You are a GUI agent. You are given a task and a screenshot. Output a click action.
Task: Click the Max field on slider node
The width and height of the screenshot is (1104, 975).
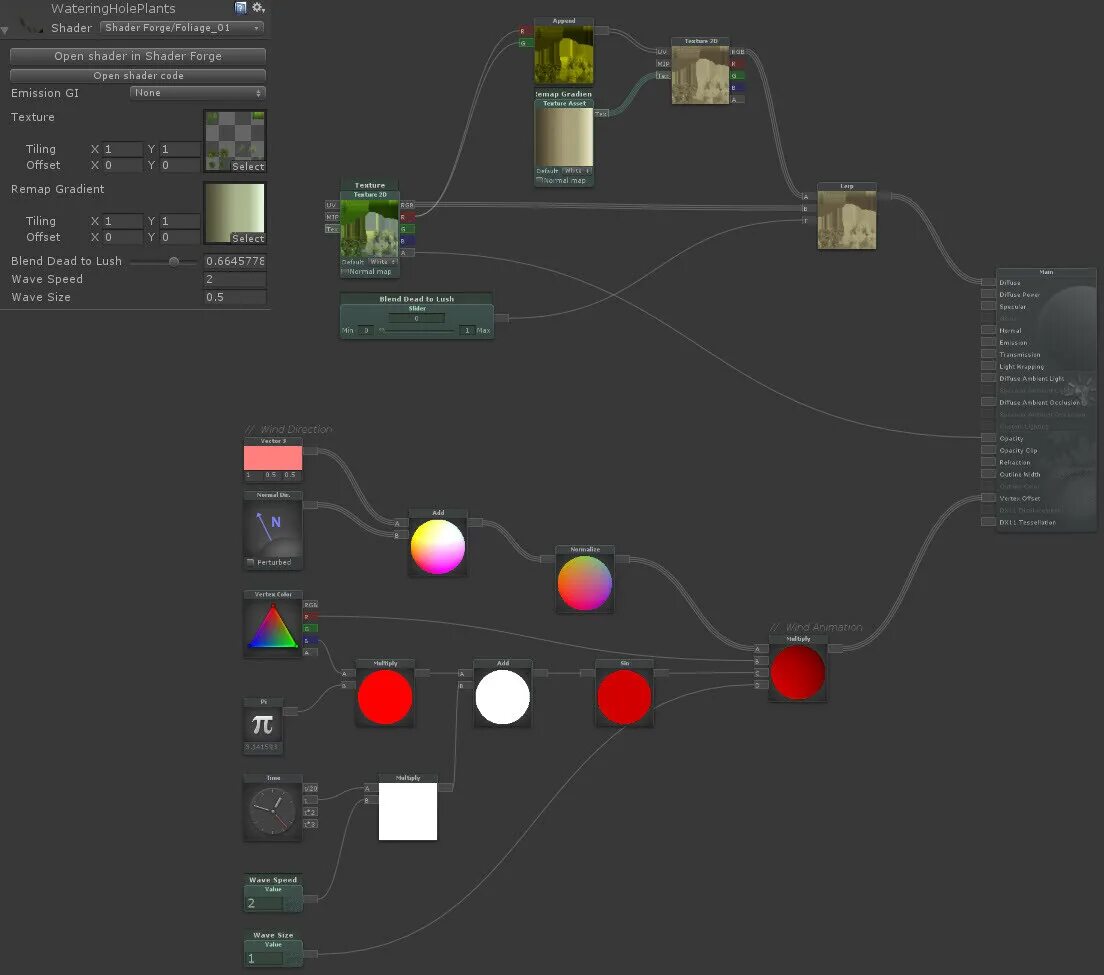[x=467, y=330]
